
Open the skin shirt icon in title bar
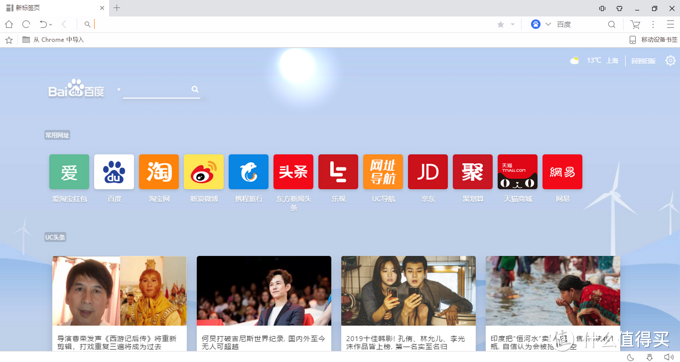620,8
